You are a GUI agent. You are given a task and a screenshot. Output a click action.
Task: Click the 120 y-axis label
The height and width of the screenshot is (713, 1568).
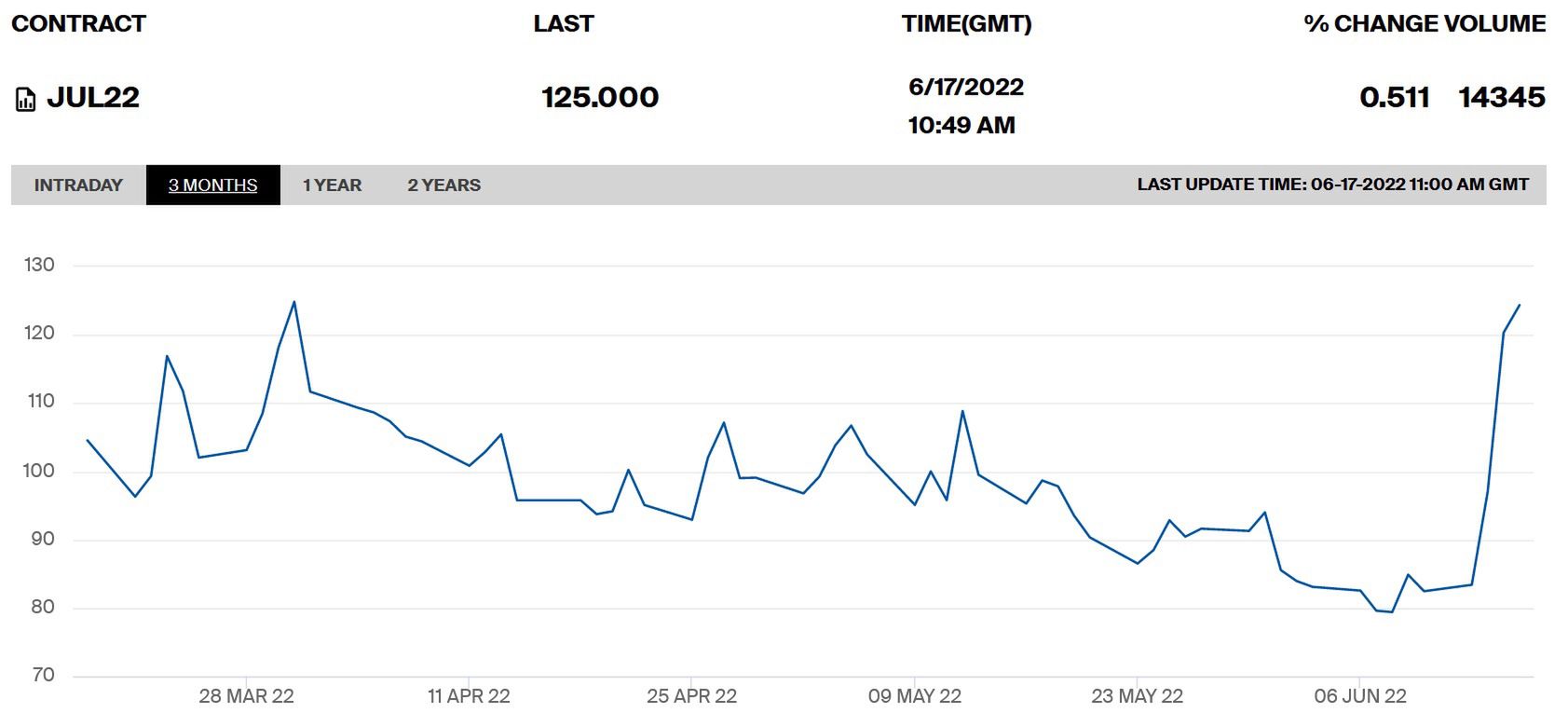tap(39, 334)
